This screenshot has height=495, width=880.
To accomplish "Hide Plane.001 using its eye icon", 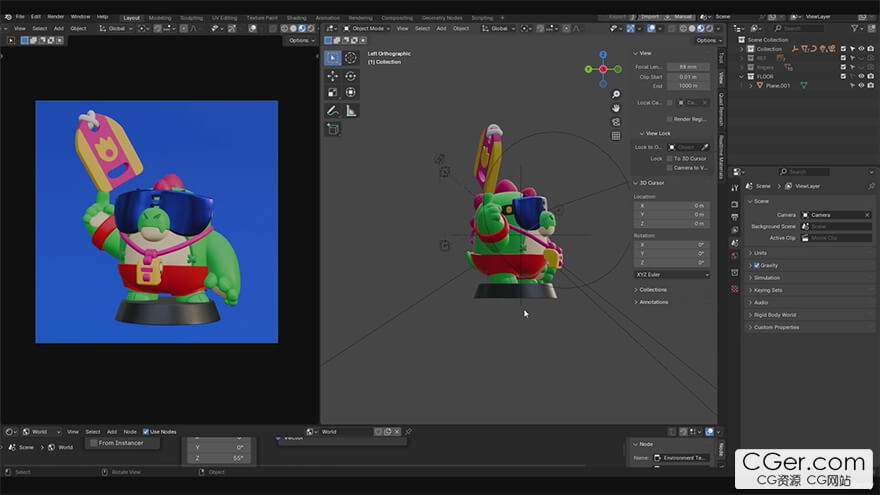I will coord(861,85).
